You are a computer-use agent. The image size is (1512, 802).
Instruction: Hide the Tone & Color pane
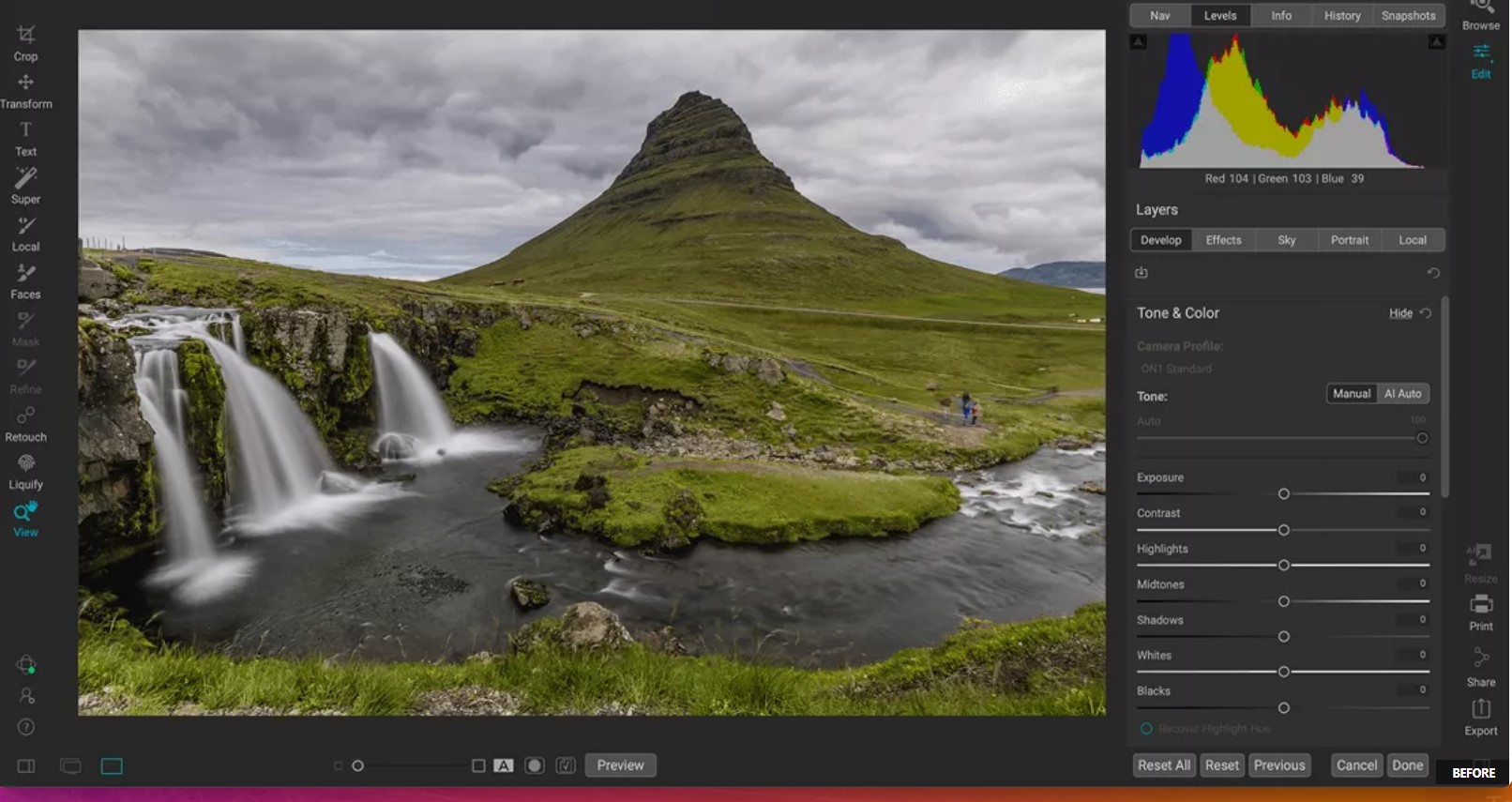tap(1400, 313)
